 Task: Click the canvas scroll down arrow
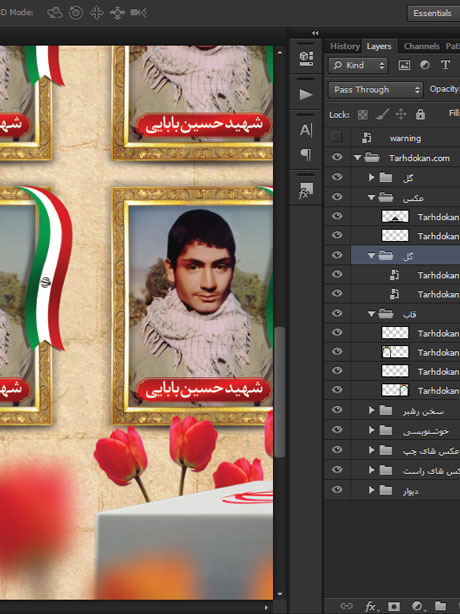click(280, 594)
